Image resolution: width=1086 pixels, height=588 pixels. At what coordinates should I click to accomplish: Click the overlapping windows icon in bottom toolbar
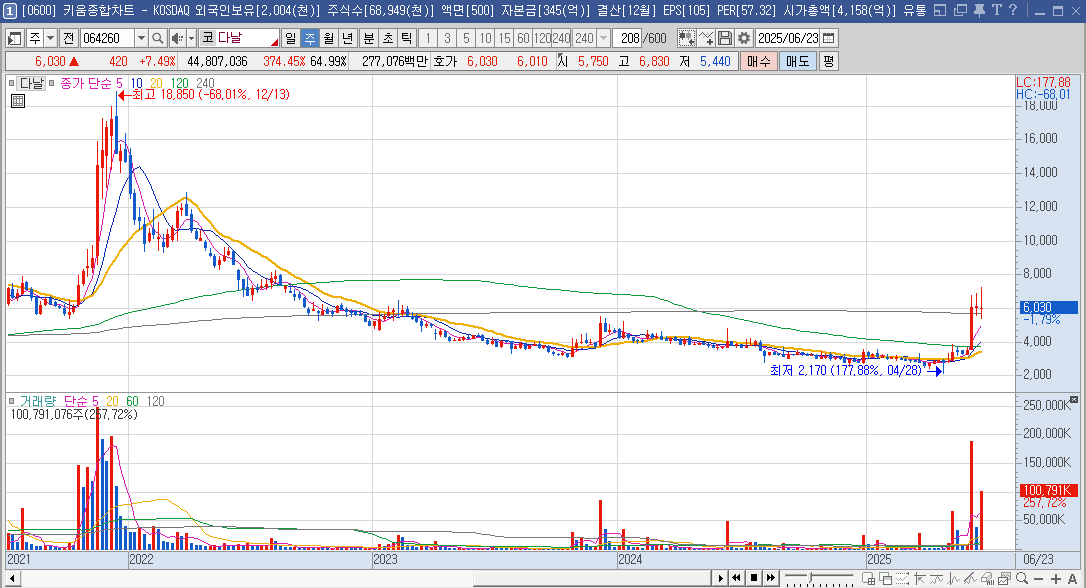885,578
